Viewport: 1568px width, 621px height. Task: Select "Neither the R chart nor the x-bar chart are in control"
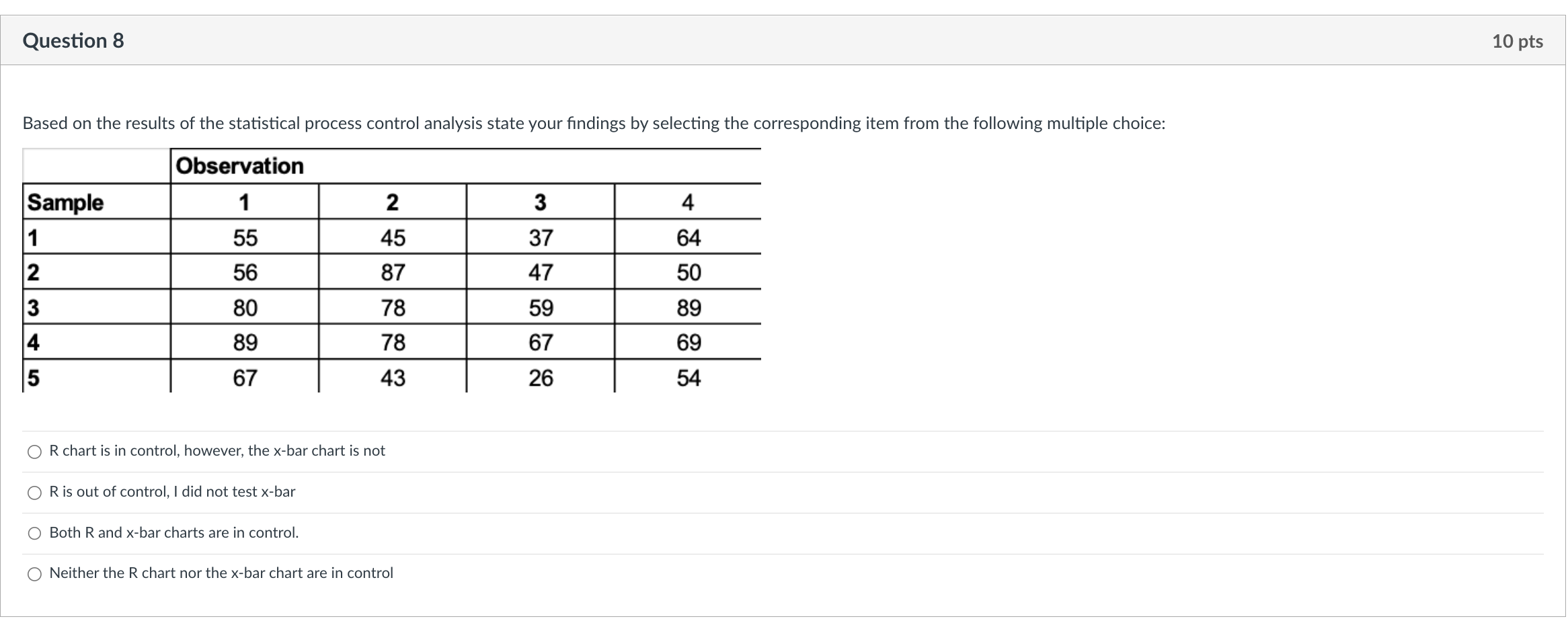tap(35, 575)
